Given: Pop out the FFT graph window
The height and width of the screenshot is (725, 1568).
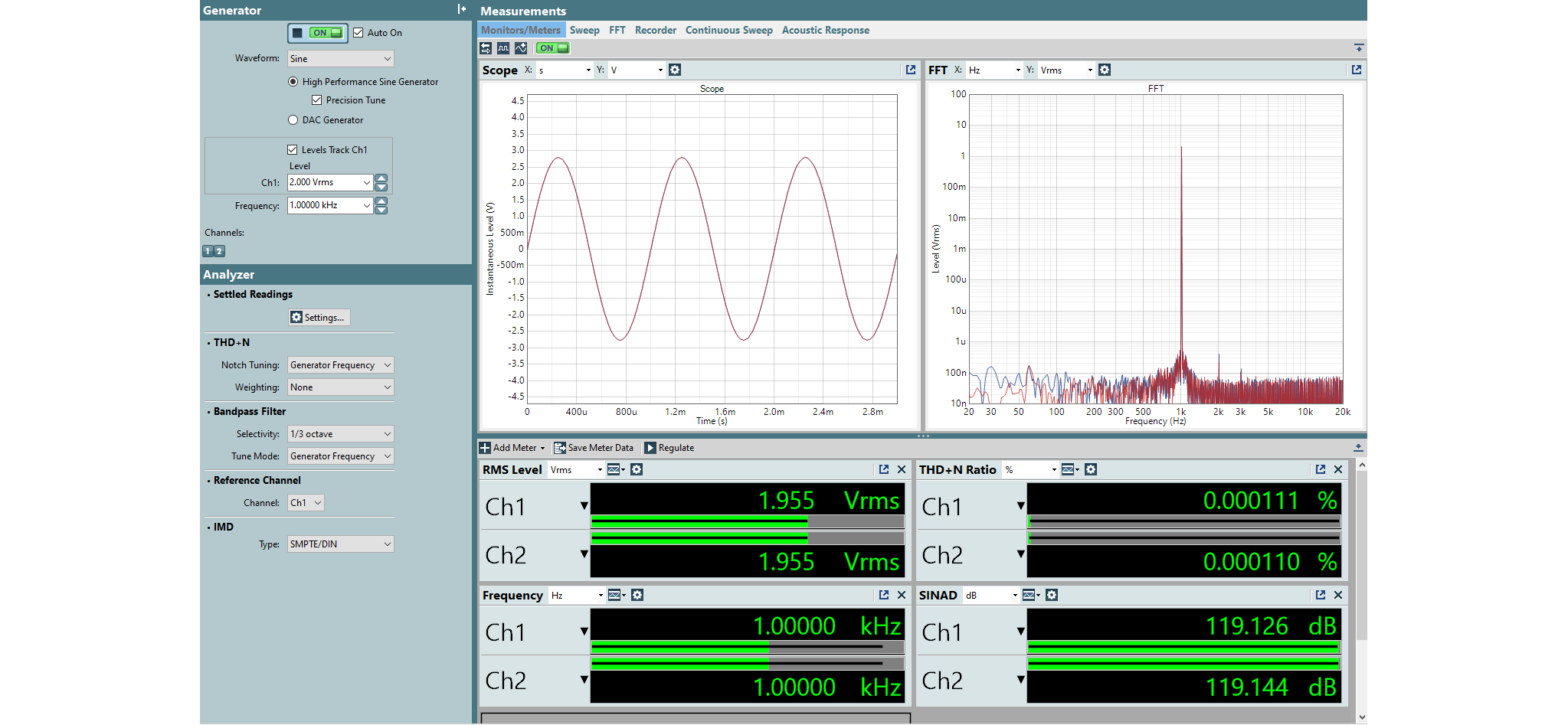Looking at the screenshot, I should (1356, 70).
